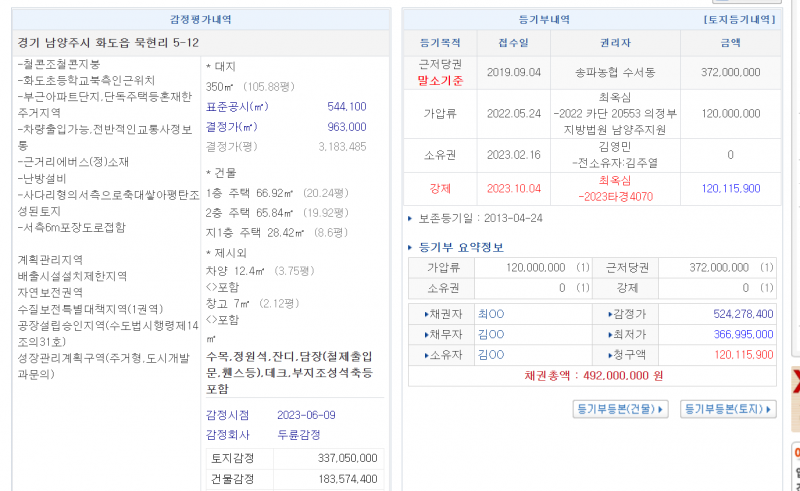Screen dimensions: 800x491
Task: Click the red 2023타경4070 case number
Action: click(615, 197)
